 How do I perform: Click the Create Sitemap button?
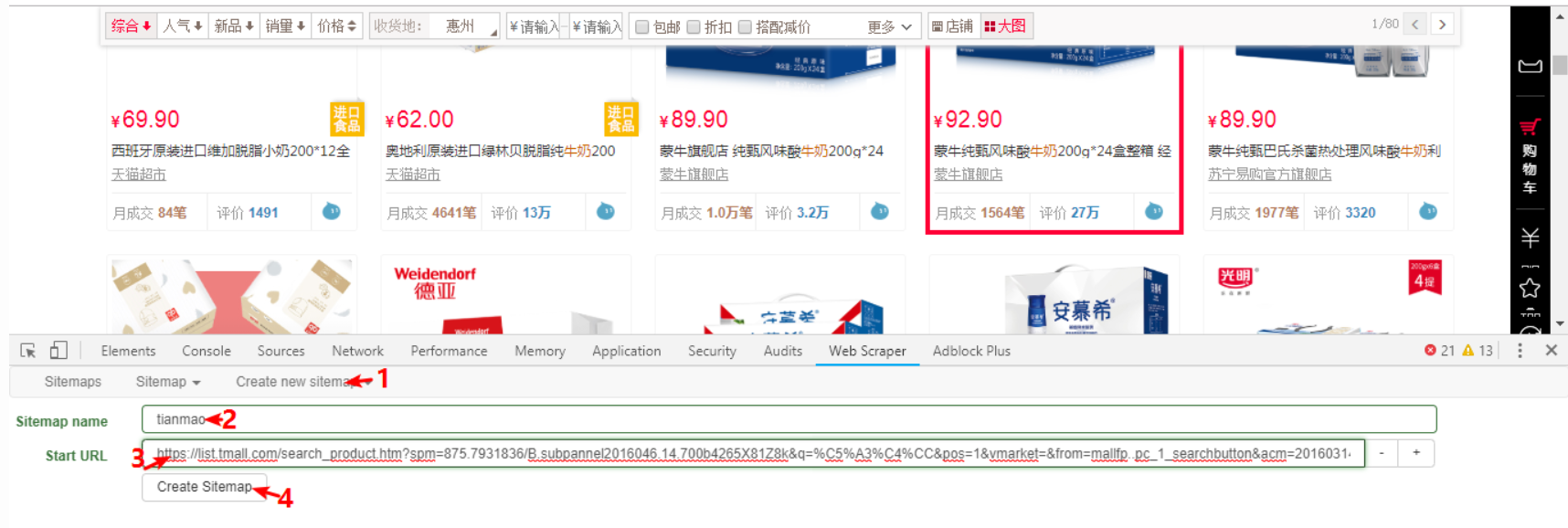[205, 487]
